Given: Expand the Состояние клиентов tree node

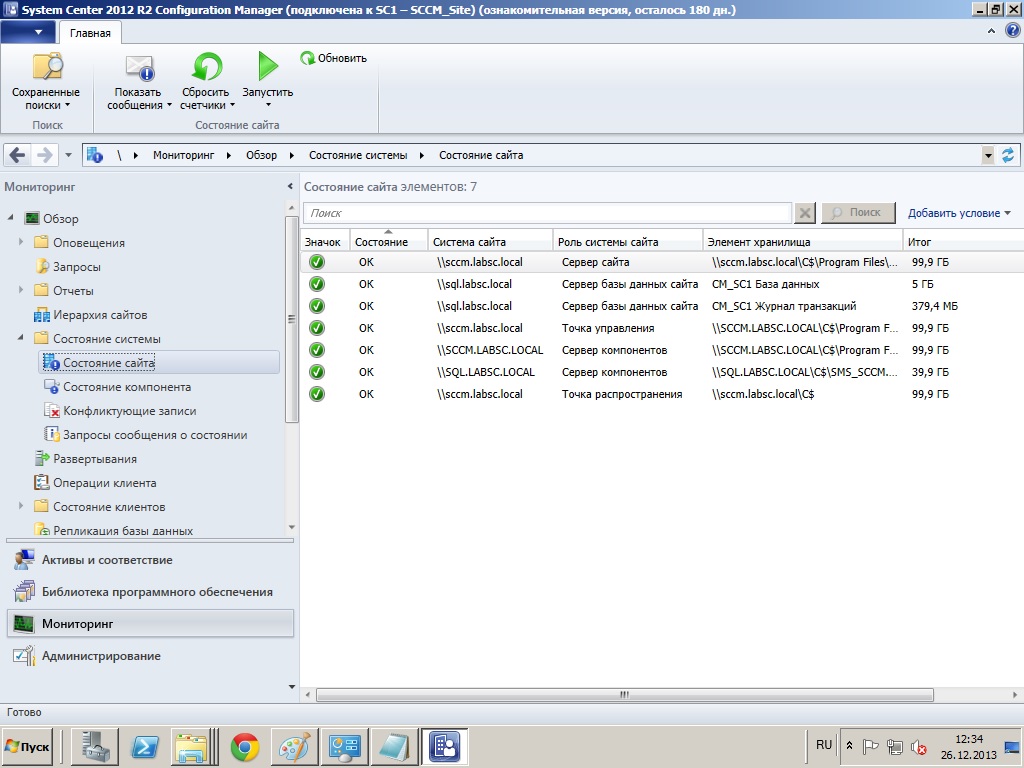Looking at the screenshot, I should (x=21, y=506).
